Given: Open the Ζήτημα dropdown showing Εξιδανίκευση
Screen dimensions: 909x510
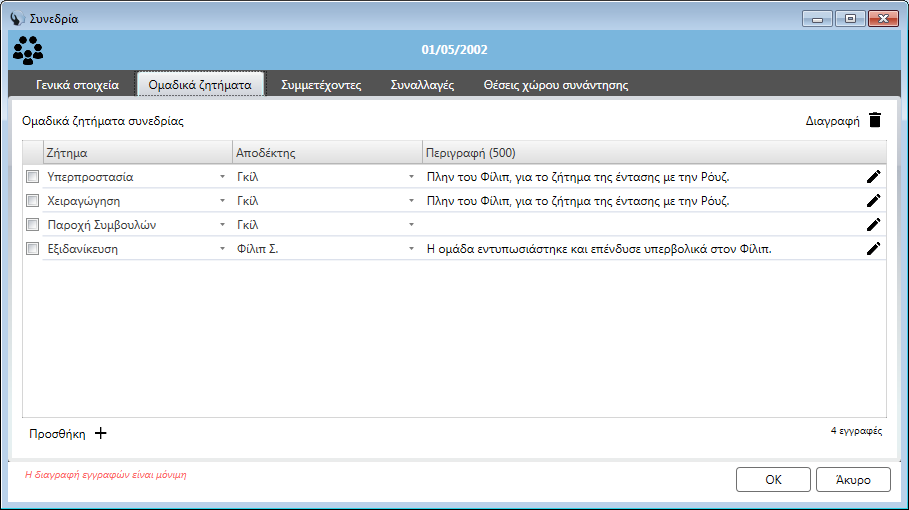Looking at the screenshot, I should (222, 249).
